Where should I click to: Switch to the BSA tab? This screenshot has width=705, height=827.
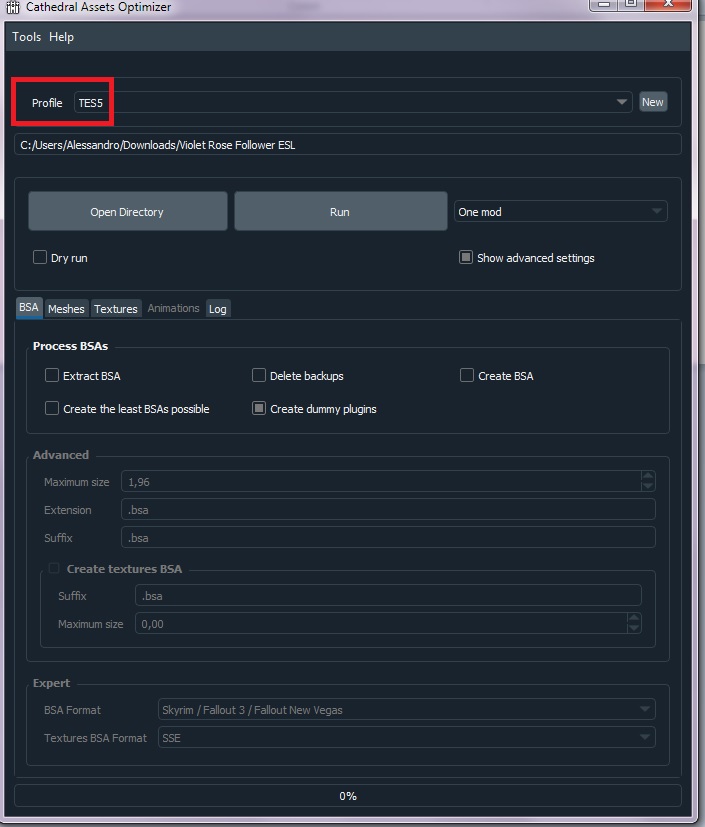[x=29, y=307]
